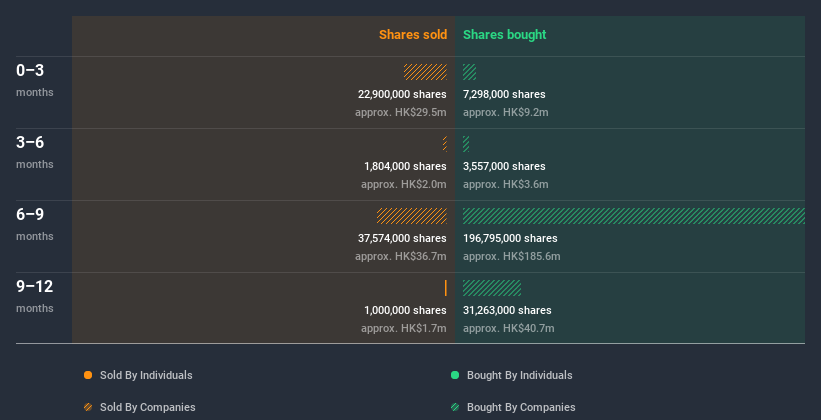This screenshot has width=821, height=420.
Task: Click the 22,900,000 shares value
Action: click(x=402, y=94)
